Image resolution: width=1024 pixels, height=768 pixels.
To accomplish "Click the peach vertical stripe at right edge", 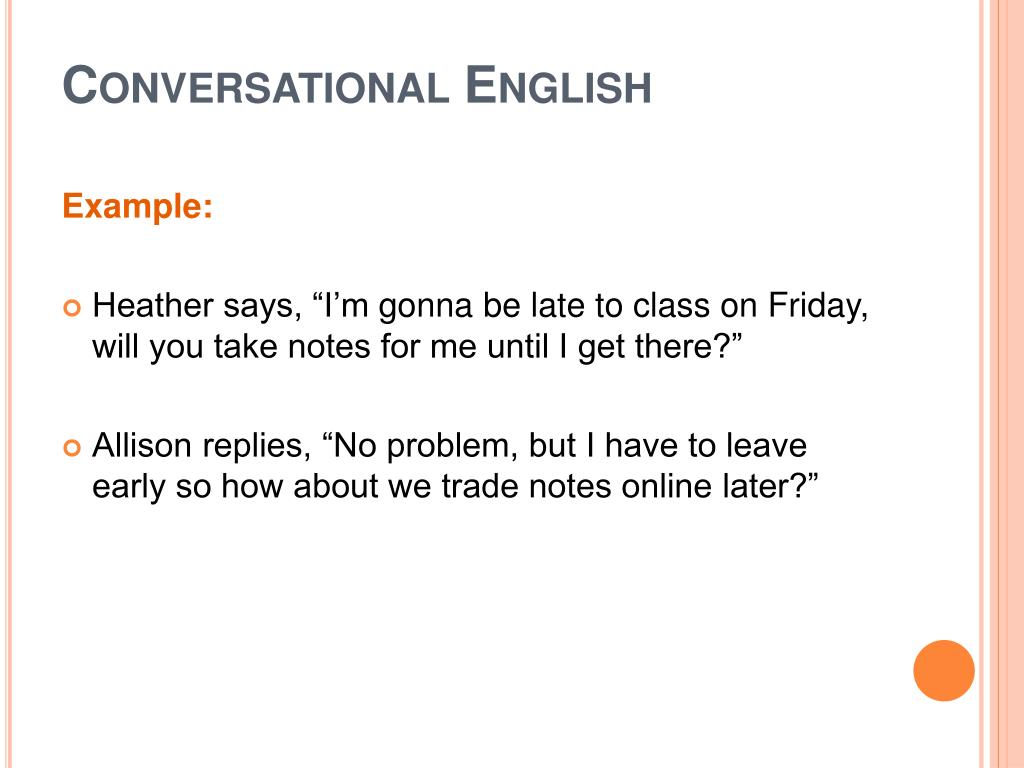I will click(x=1004, y=384).
